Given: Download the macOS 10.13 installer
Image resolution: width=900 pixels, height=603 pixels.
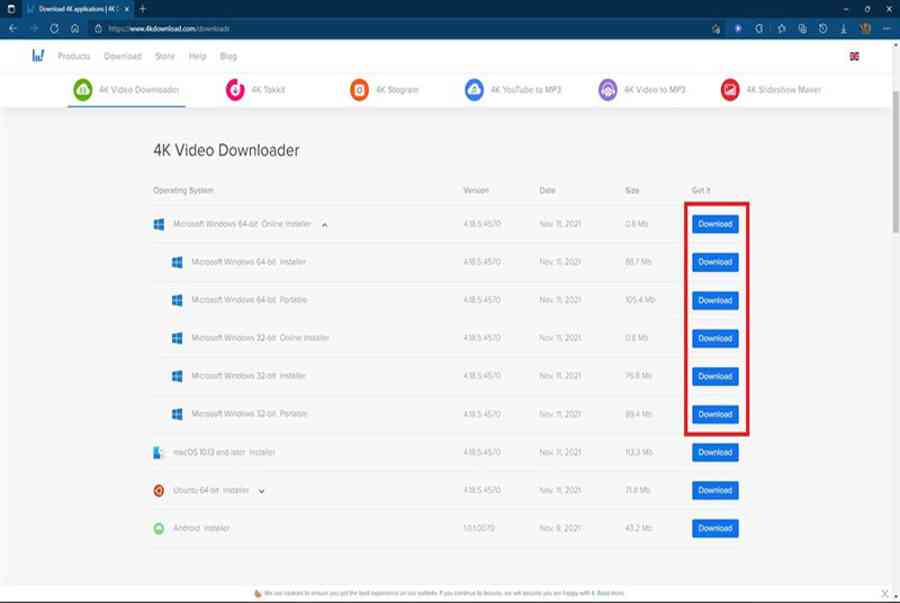Looking at the screenshot, I should click(x=715, y=452).
